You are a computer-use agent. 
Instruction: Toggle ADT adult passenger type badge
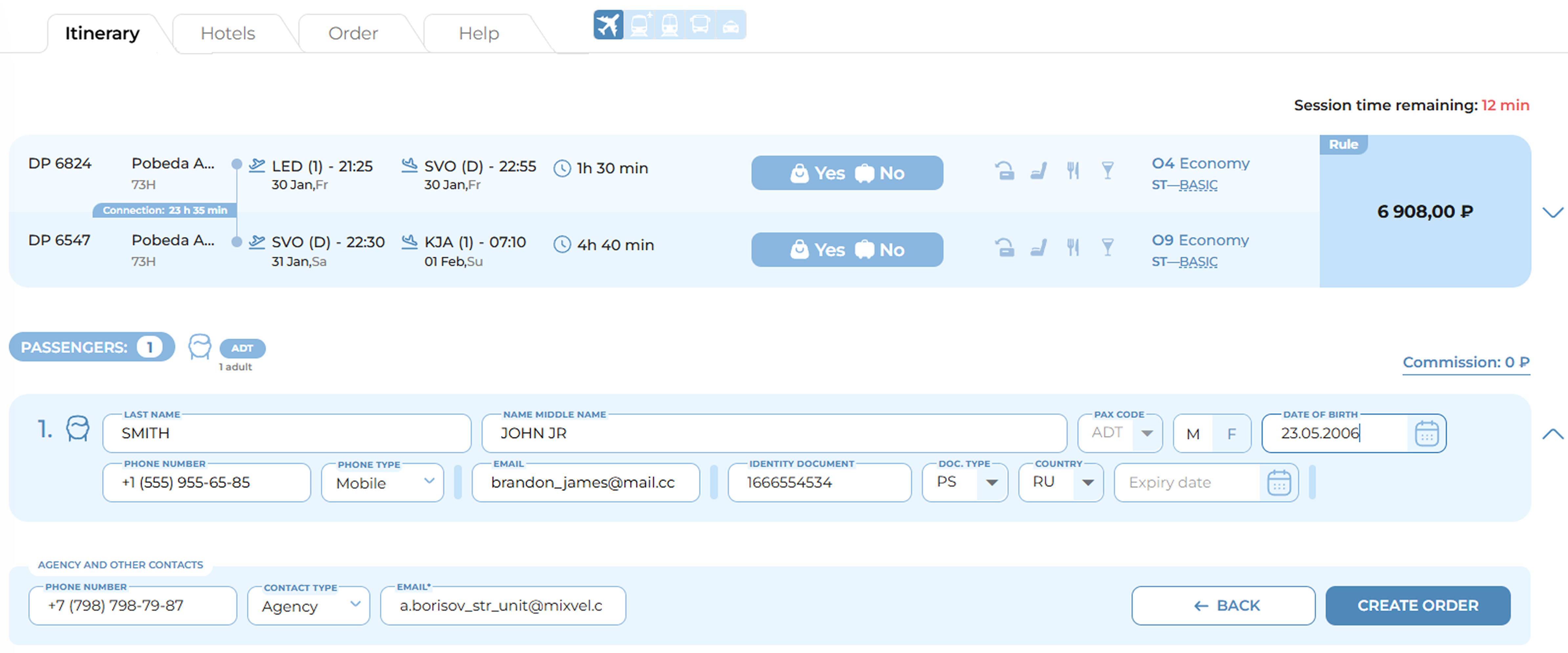coord(242,348)
